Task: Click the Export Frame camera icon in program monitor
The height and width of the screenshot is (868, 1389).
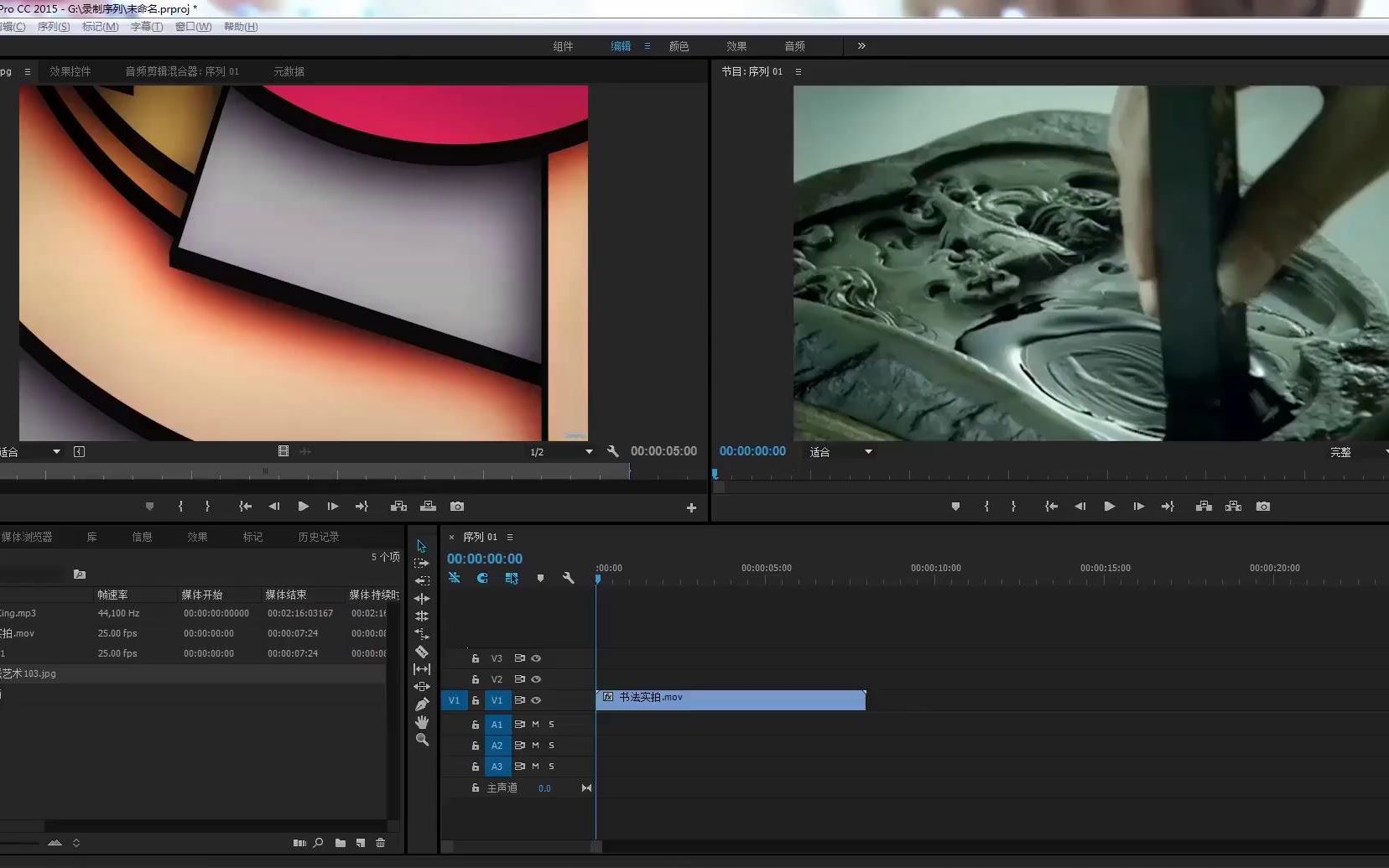Action: pyautogui.click(x=1263, y=506)
